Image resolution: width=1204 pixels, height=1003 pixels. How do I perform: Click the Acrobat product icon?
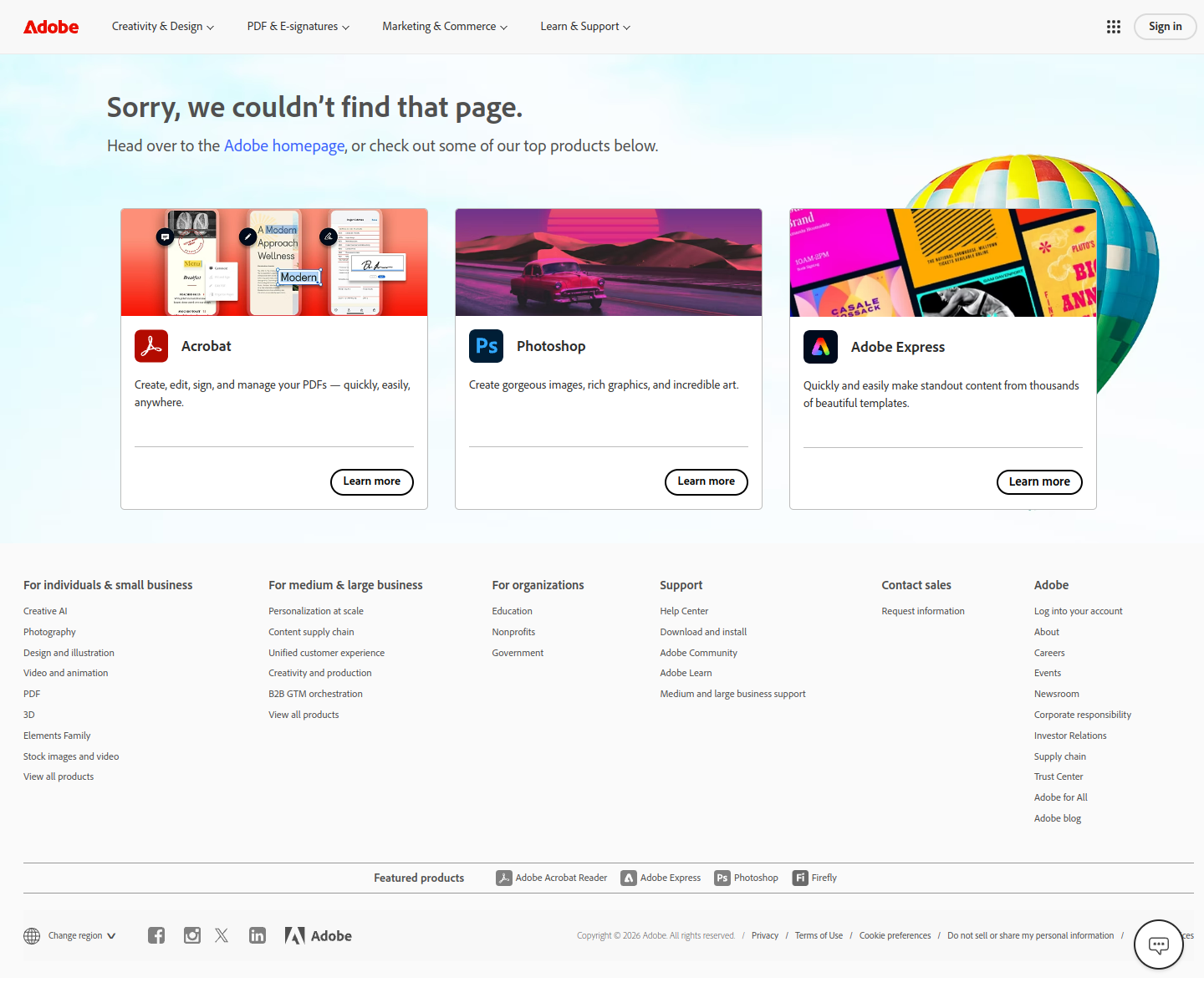tap(151, 346)
